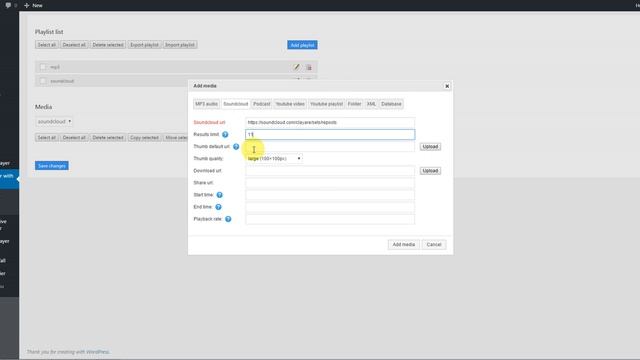
Task: Switch to Folder tab
Action: click(x=354, y=104)
